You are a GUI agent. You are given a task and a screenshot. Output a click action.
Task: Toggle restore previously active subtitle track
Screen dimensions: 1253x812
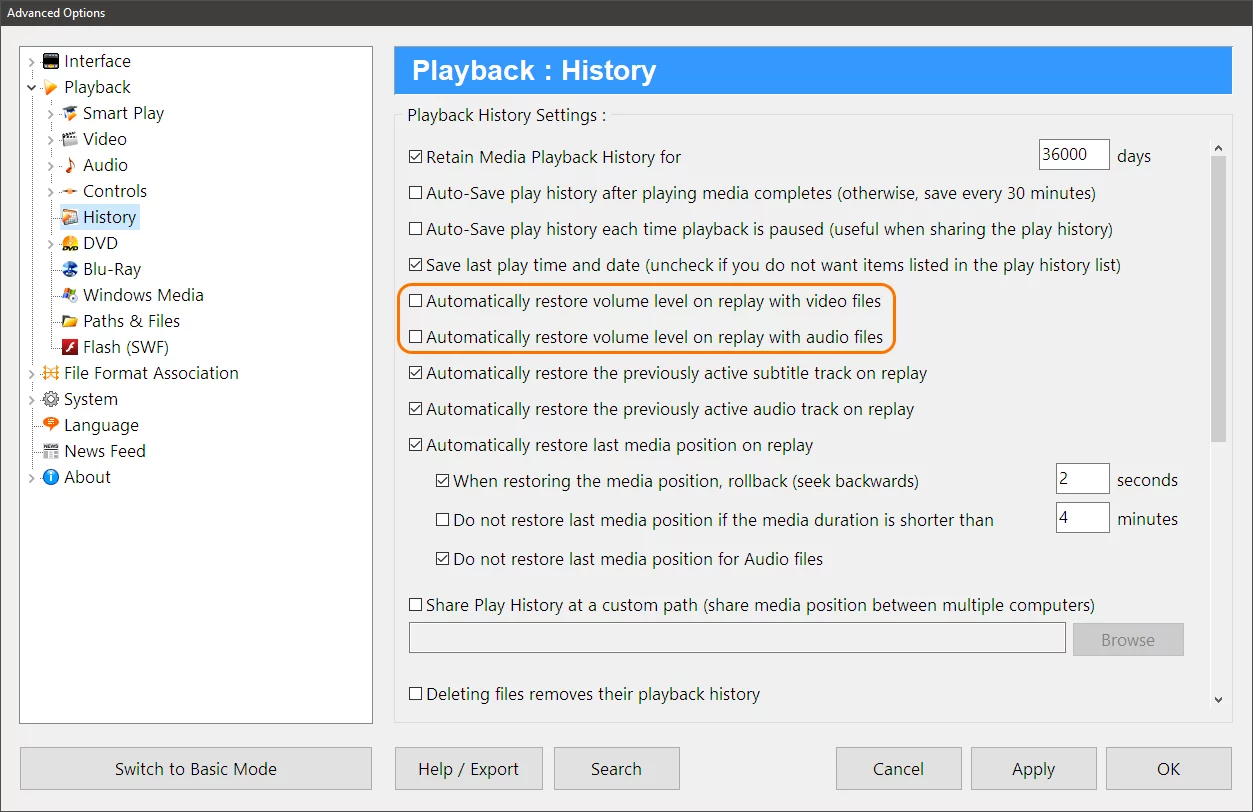(x=416, y=373)
